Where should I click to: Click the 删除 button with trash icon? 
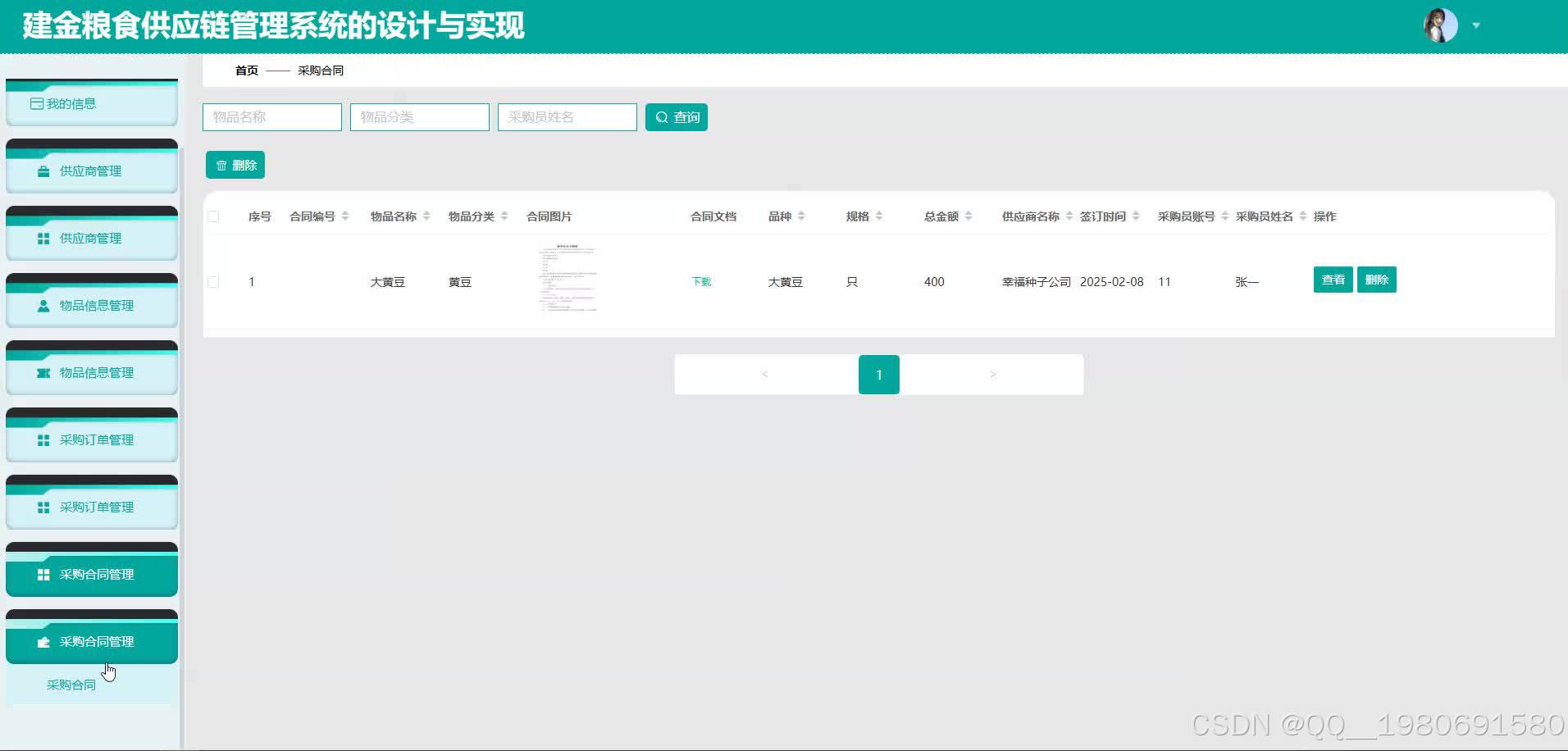pos(235,165)
